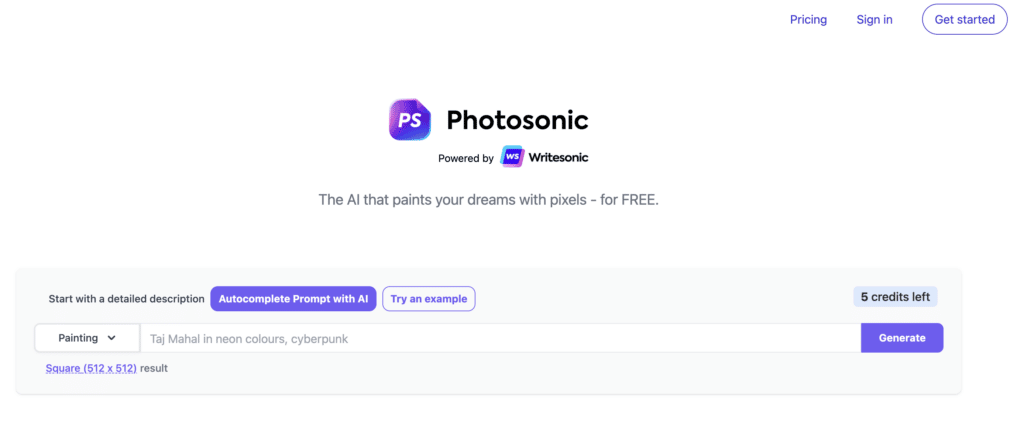Click the WS Writesonic logo icon
Screen dimensions: 1024x433
click(x=512, y=158)
